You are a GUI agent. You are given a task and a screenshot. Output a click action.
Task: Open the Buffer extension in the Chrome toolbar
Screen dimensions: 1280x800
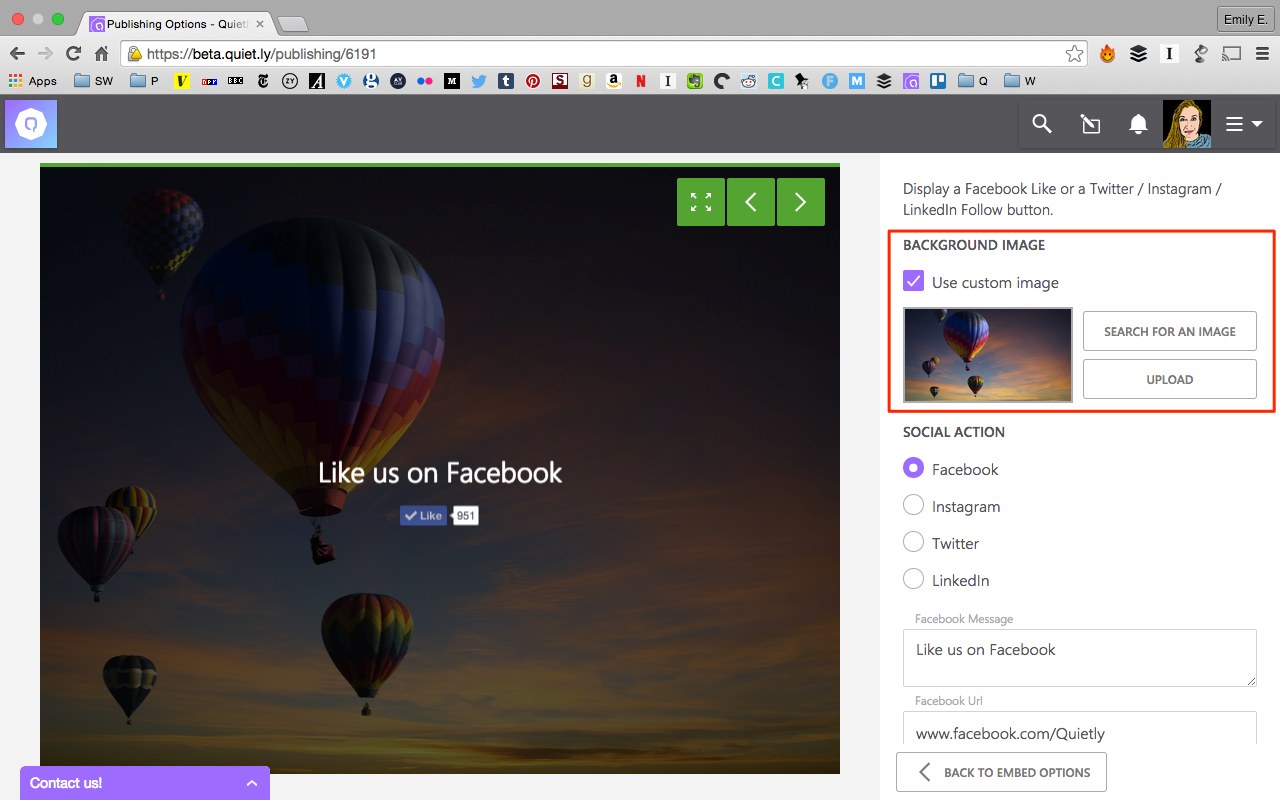(x=1138, y=54)
